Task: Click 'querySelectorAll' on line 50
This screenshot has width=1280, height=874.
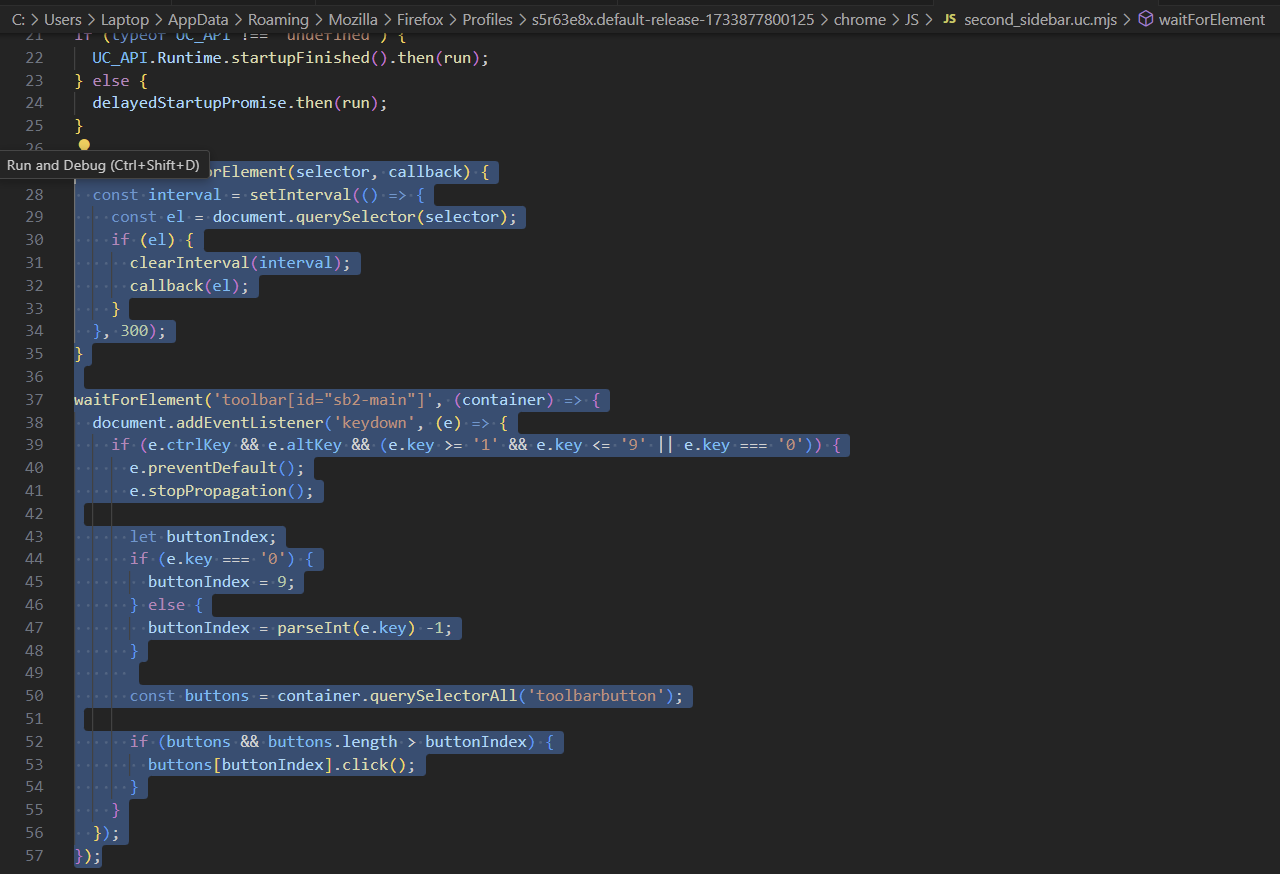Action: (x=444, y=696)
